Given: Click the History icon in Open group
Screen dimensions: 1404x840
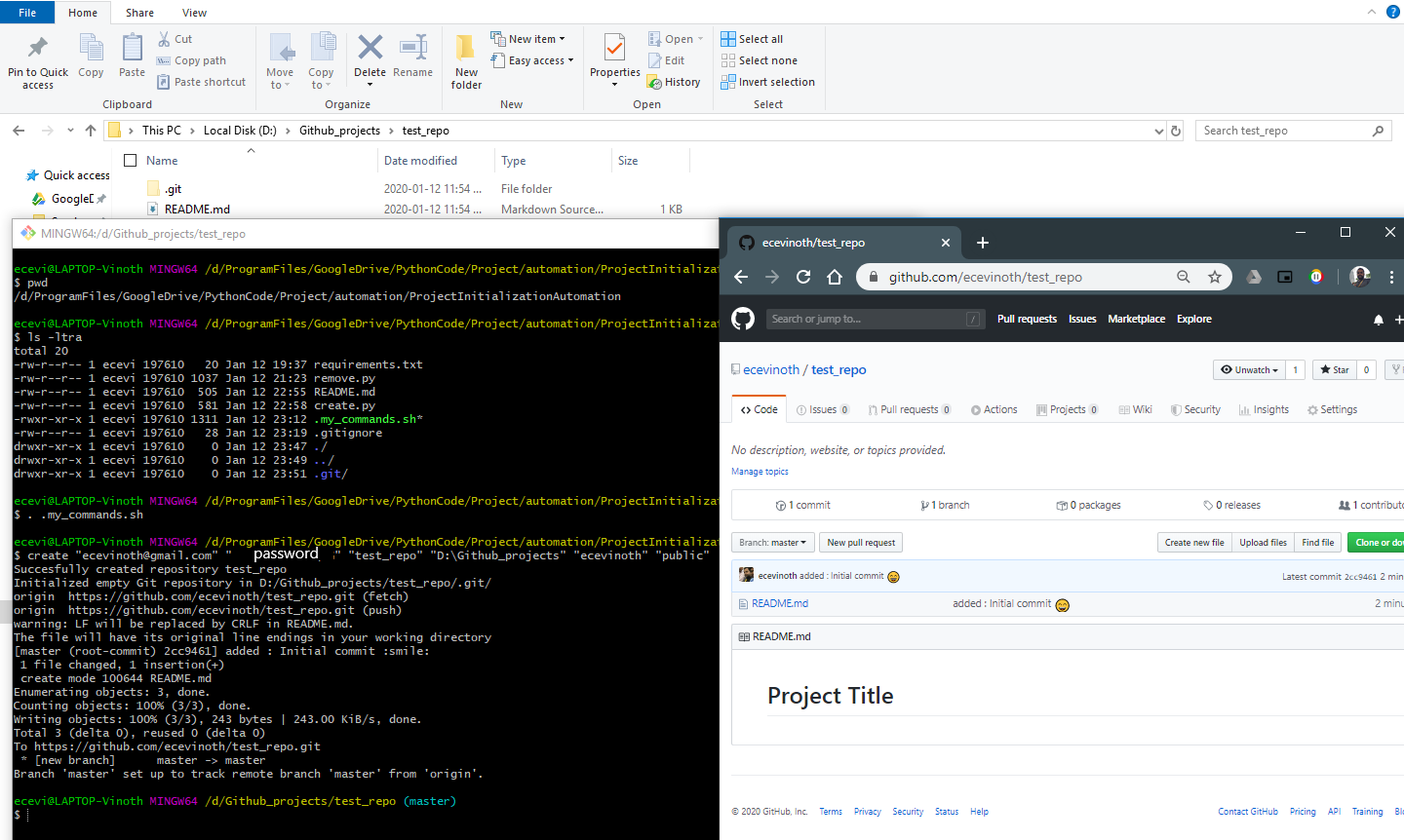Looking at the screenshot, I should click(x=655, y=82).
